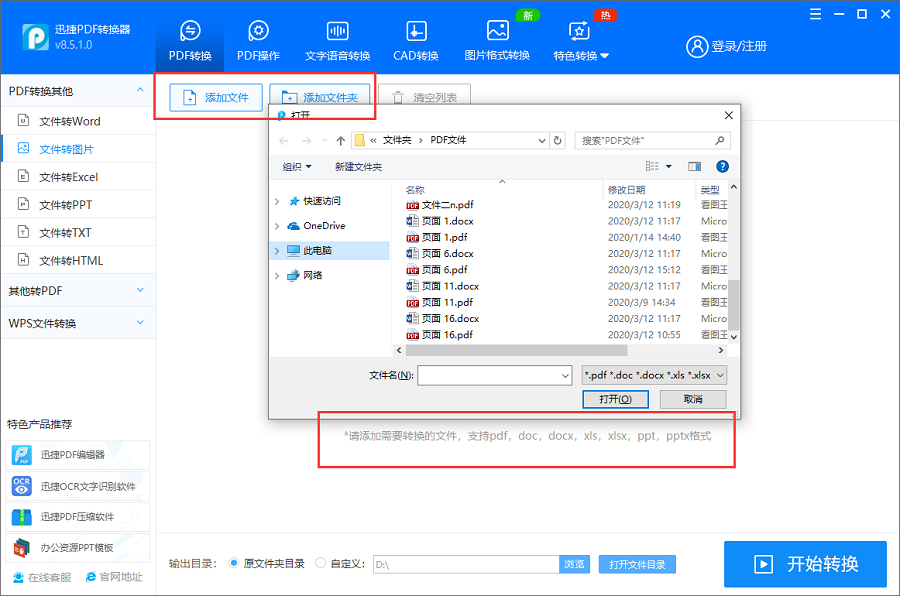900x596 pixels.
Task: Open the 图片格式转换 tab
Action: (x=497, y=41)
